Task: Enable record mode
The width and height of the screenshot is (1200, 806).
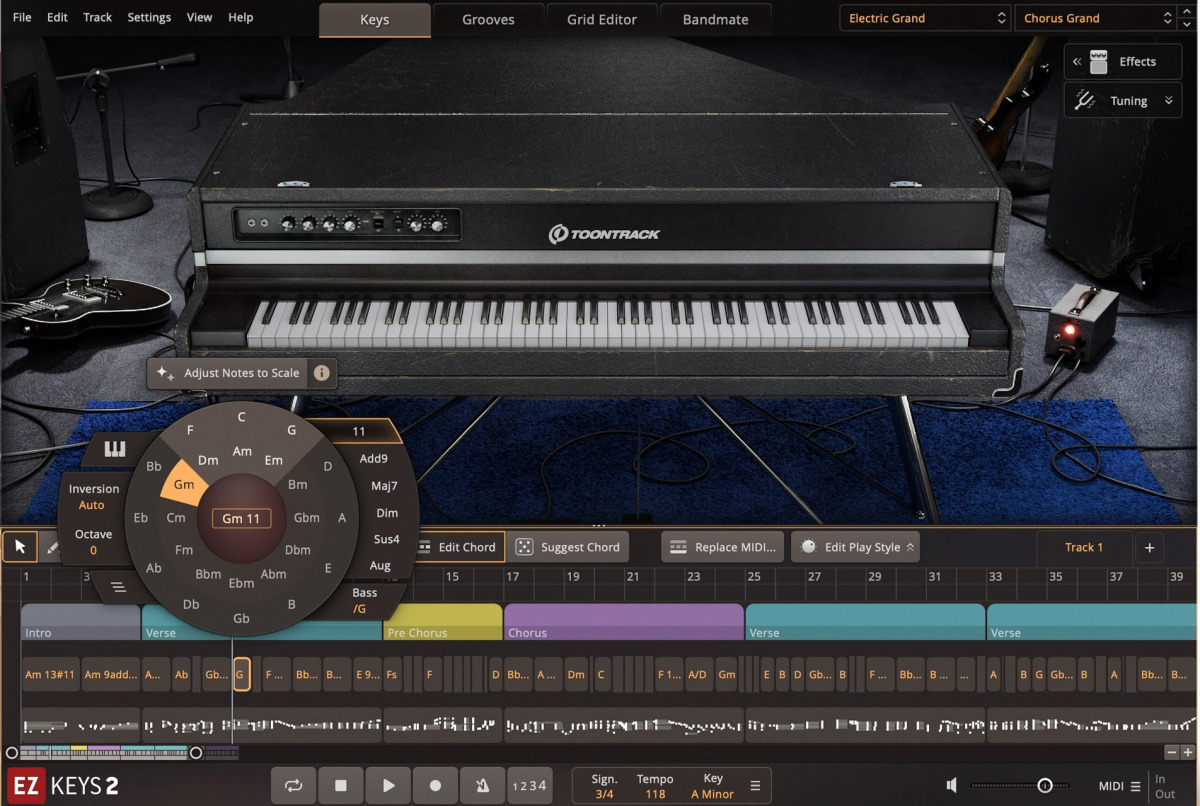Action: coord(435,785)
